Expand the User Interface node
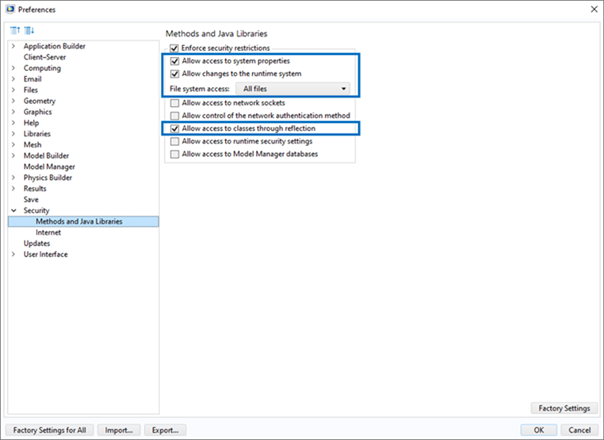Viewport: 604px width, 440px height. pos(13,254)
